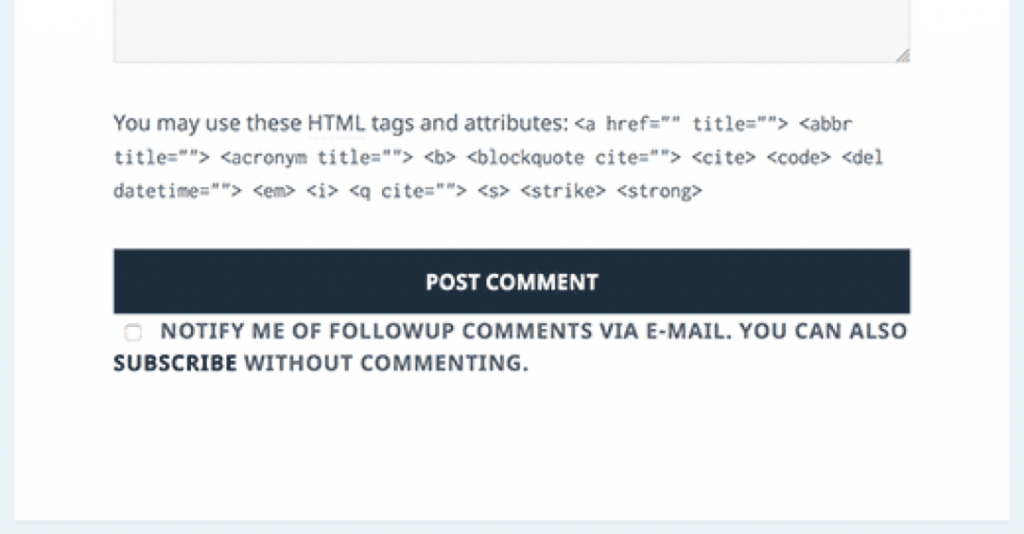Click the <strong> tag text

coord(660,191)
